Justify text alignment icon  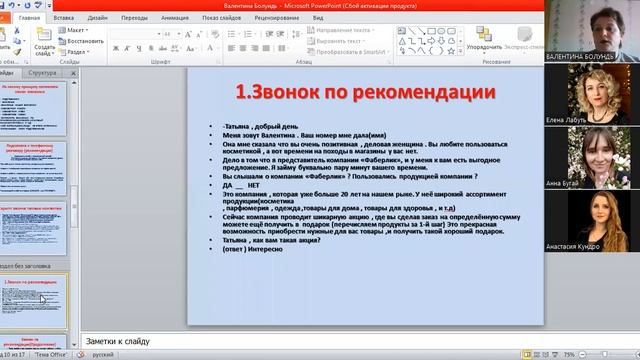pyautogui.click(x=266, y=48)
